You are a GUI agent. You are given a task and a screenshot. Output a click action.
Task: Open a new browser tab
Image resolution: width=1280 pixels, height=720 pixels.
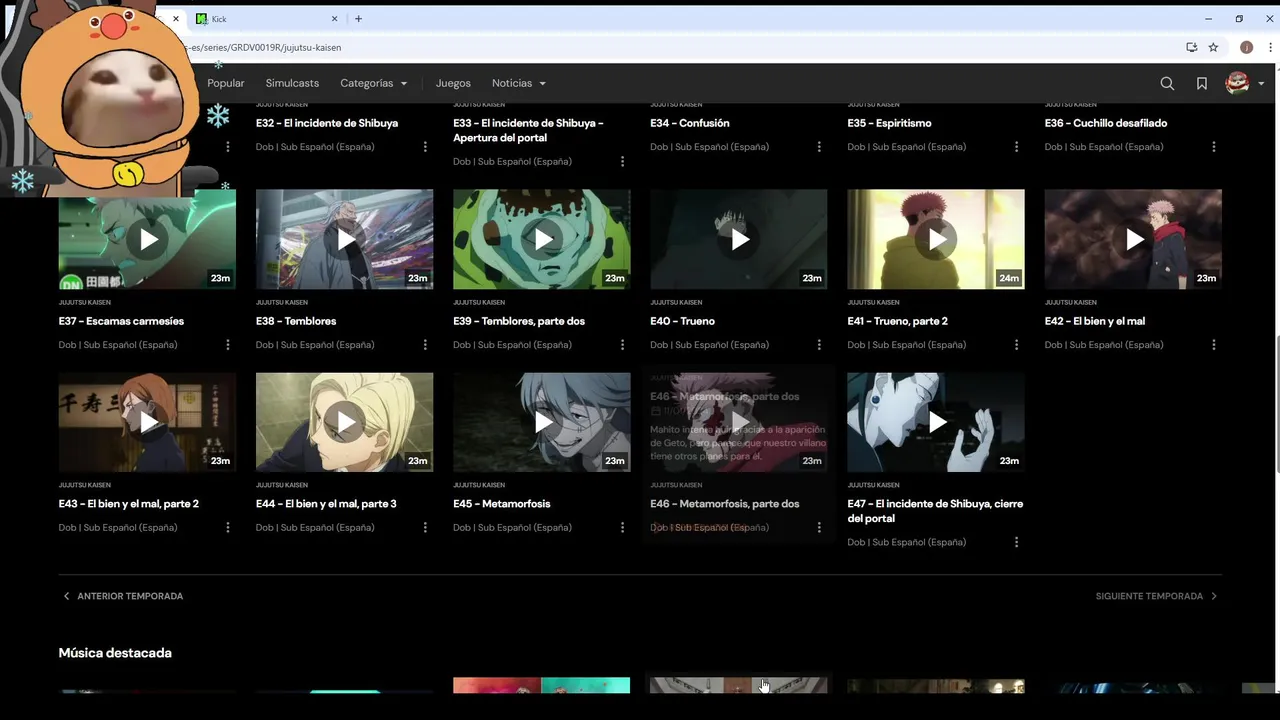pyautogui.click(x=358, y=19)
